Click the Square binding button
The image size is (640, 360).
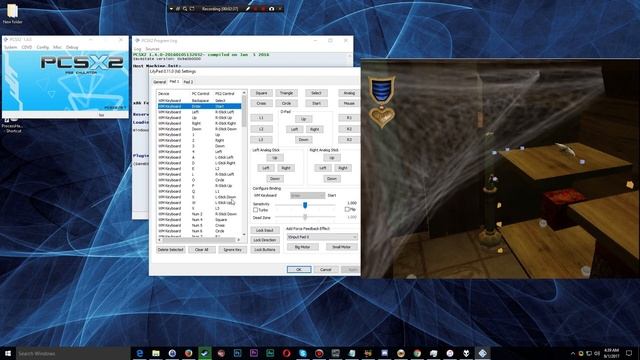pos(261,93)
